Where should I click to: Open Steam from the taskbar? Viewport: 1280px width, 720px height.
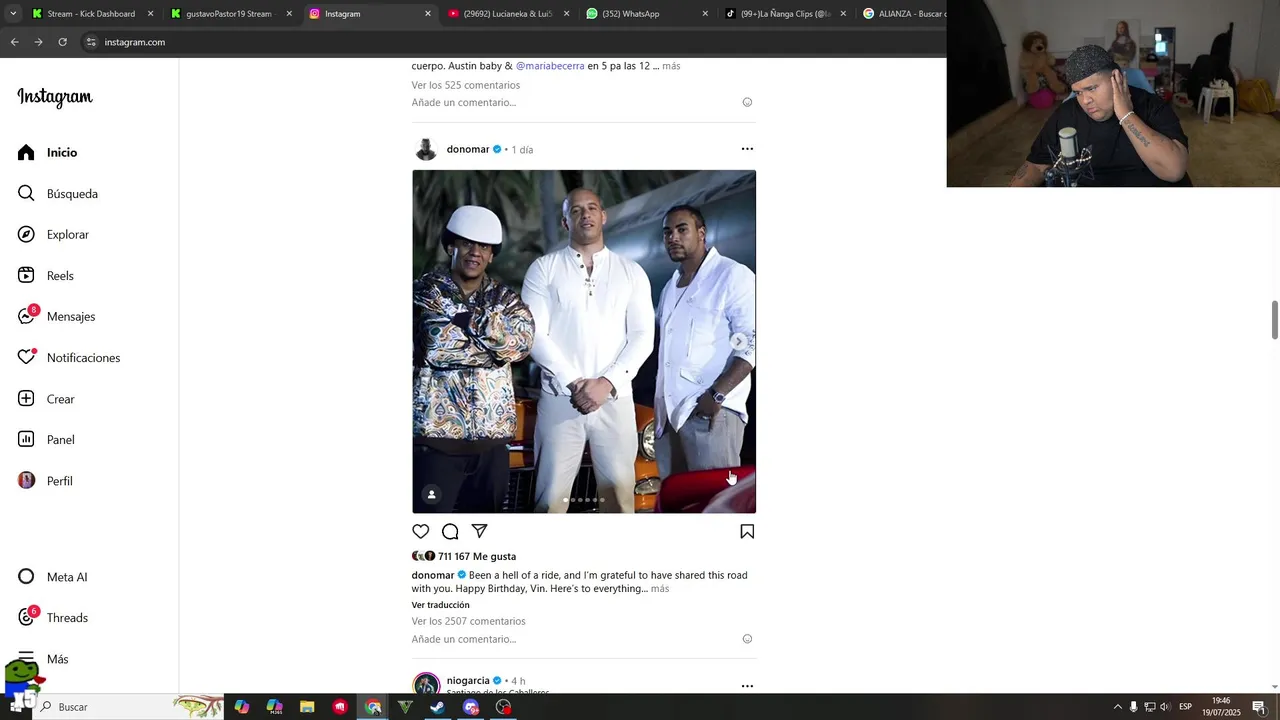pyautogui.click(x=437, y=707)
